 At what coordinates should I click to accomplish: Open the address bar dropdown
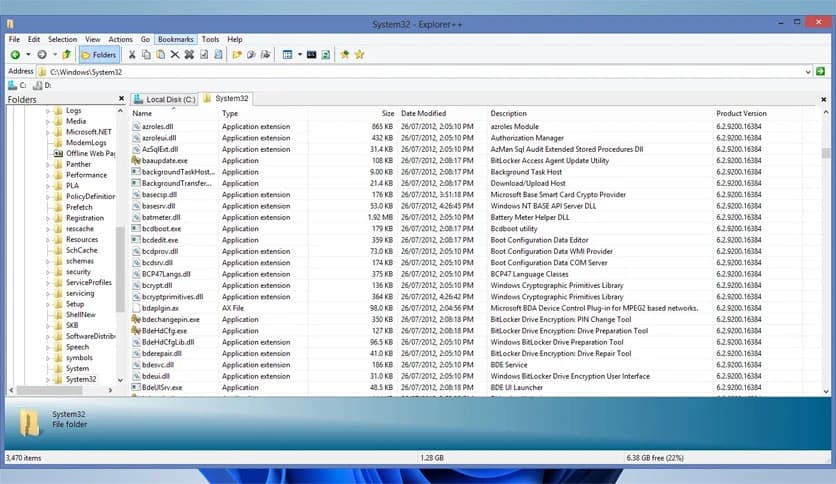(808, 71)
